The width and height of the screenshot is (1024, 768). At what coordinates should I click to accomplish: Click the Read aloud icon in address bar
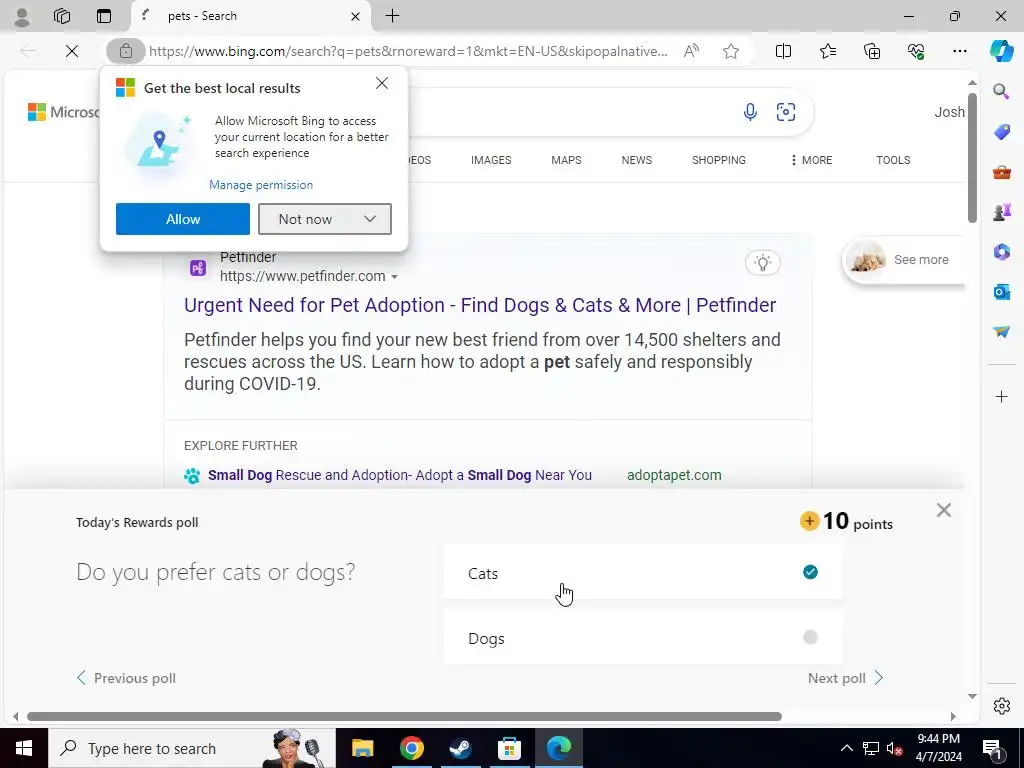691,51
